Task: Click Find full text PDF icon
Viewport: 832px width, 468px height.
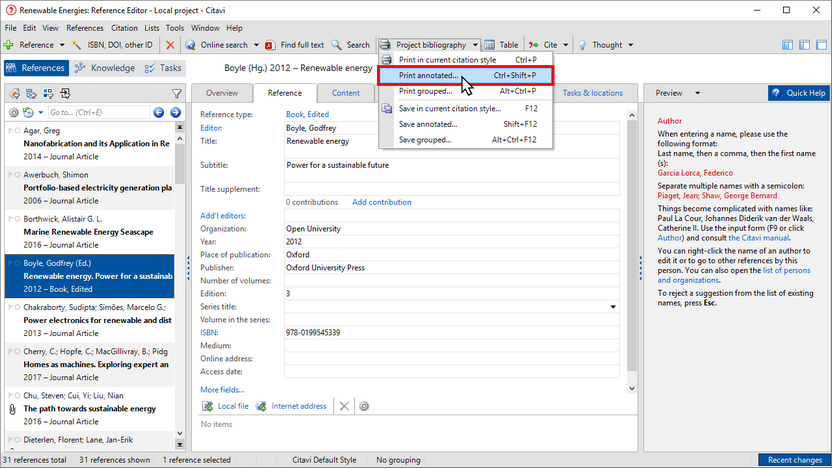Action: tap(270, 45)
